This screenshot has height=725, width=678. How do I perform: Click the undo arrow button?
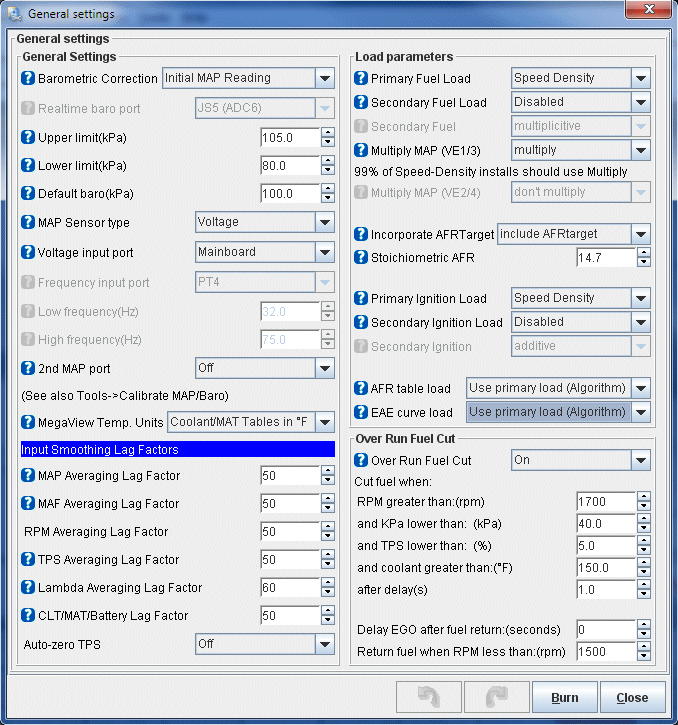click(x=429, y=697)
